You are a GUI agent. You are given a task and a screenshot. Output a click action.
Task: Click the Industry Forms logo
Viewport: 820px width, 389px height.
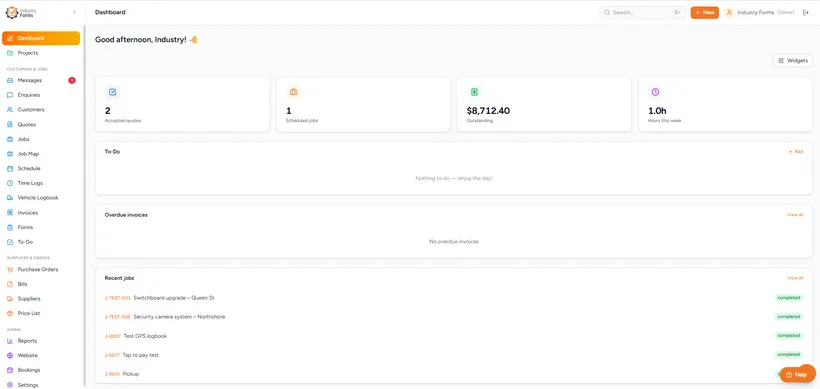pos(21,13)
